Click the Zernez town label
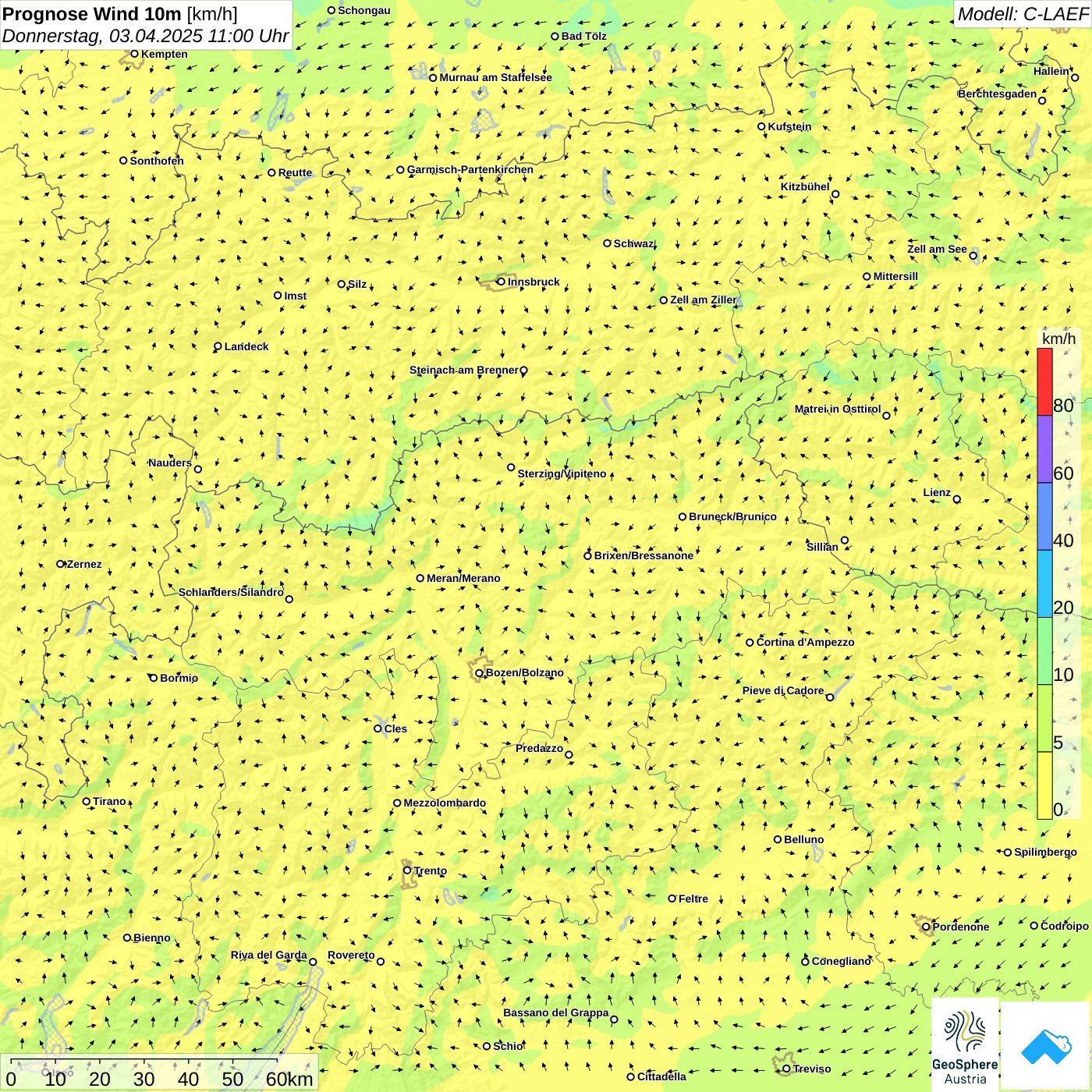This screenshot has height=1092, width=1092. click(84, 564)
